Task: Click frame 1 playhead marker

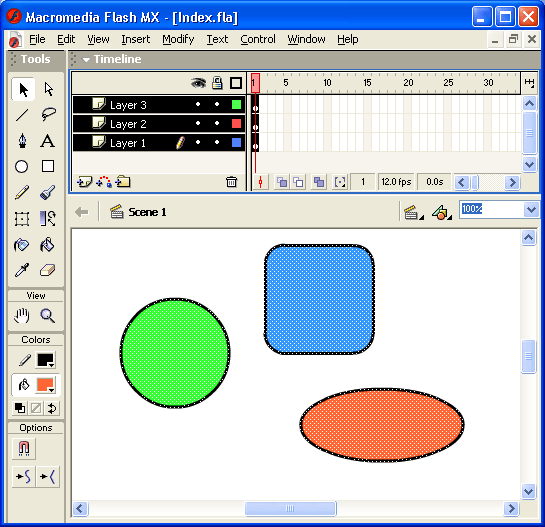Action: pyautogui.click(x=255, y=83)
